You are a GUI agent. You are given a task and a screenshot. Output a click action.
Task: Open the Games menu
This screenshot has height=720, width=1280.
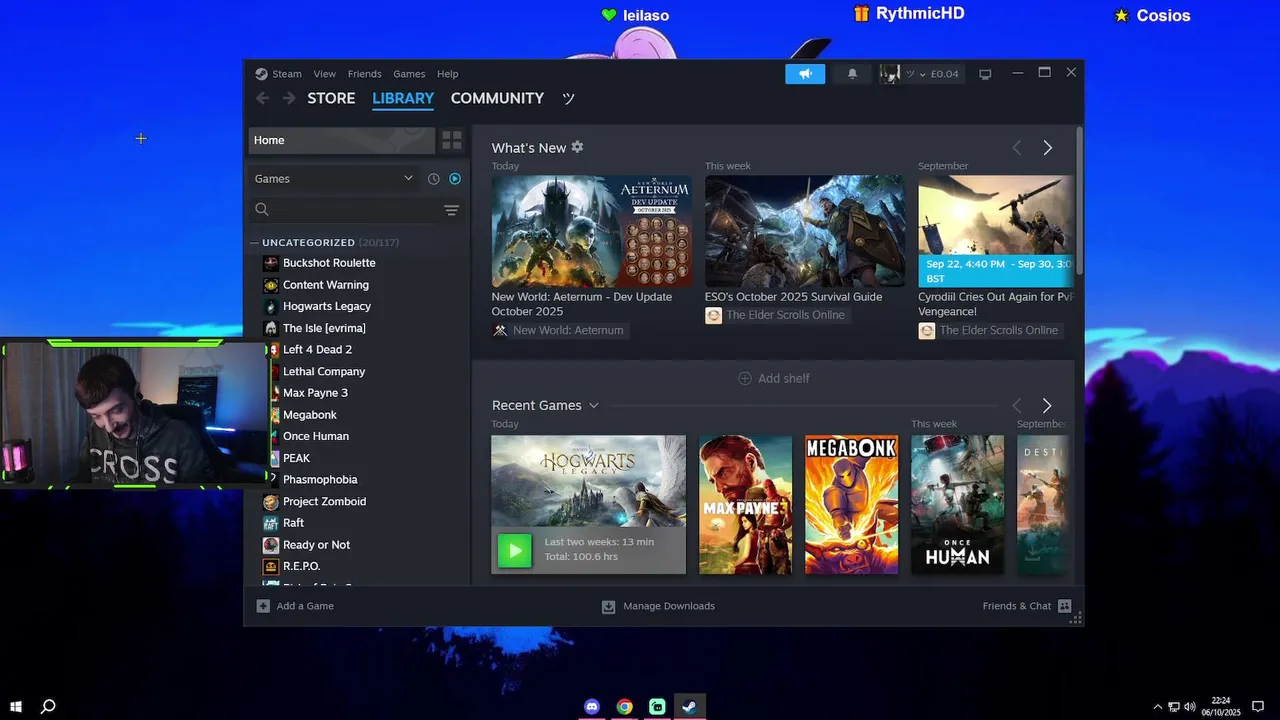click(409, 74)
